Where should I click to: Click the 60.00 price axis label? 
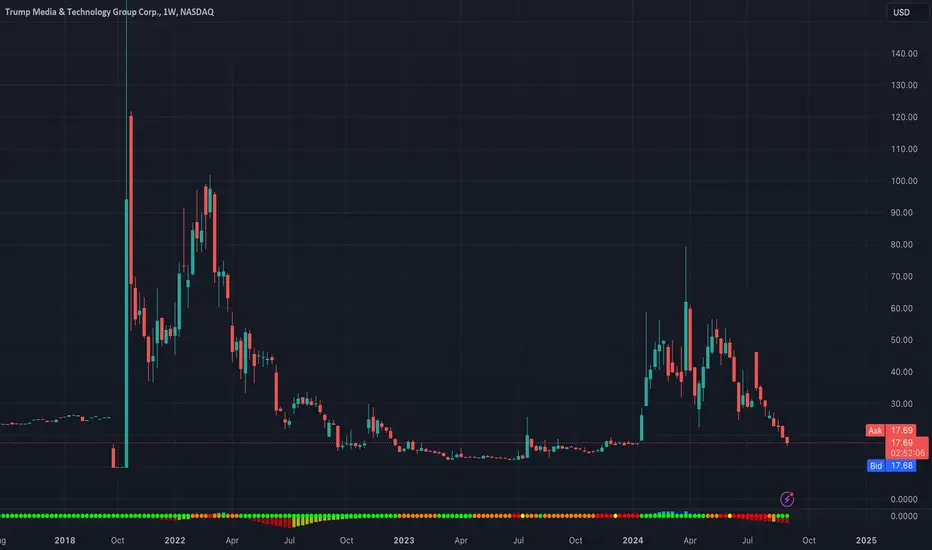click(x=904, y=308)
